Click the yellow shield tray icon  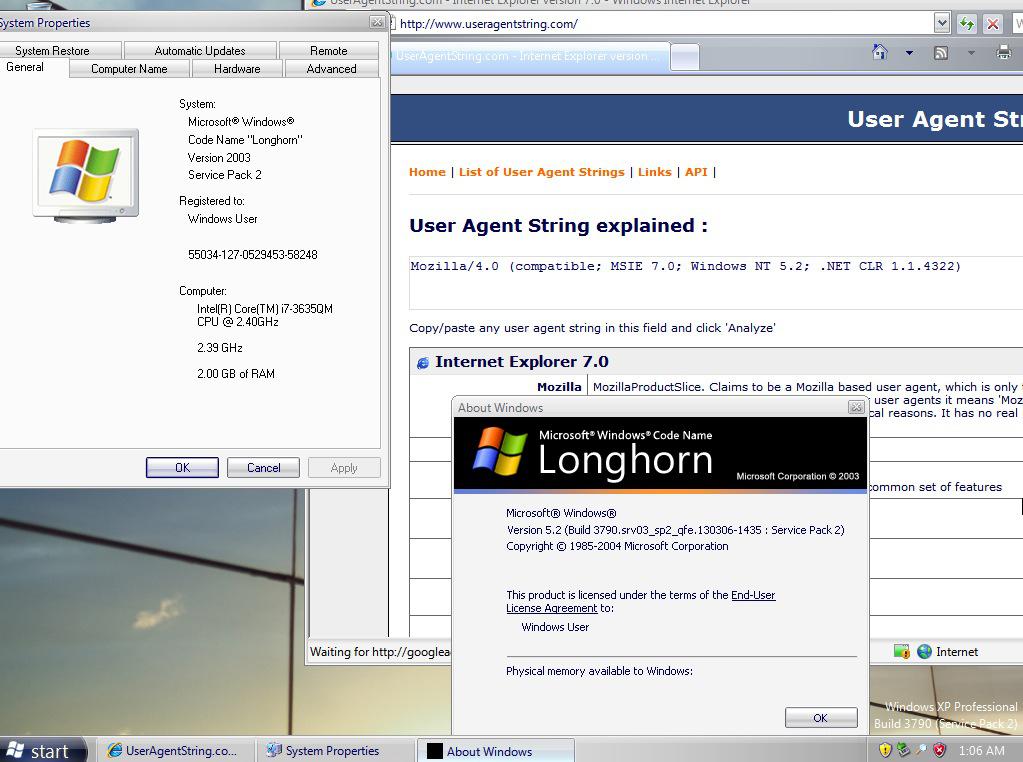tap(885, 750)
